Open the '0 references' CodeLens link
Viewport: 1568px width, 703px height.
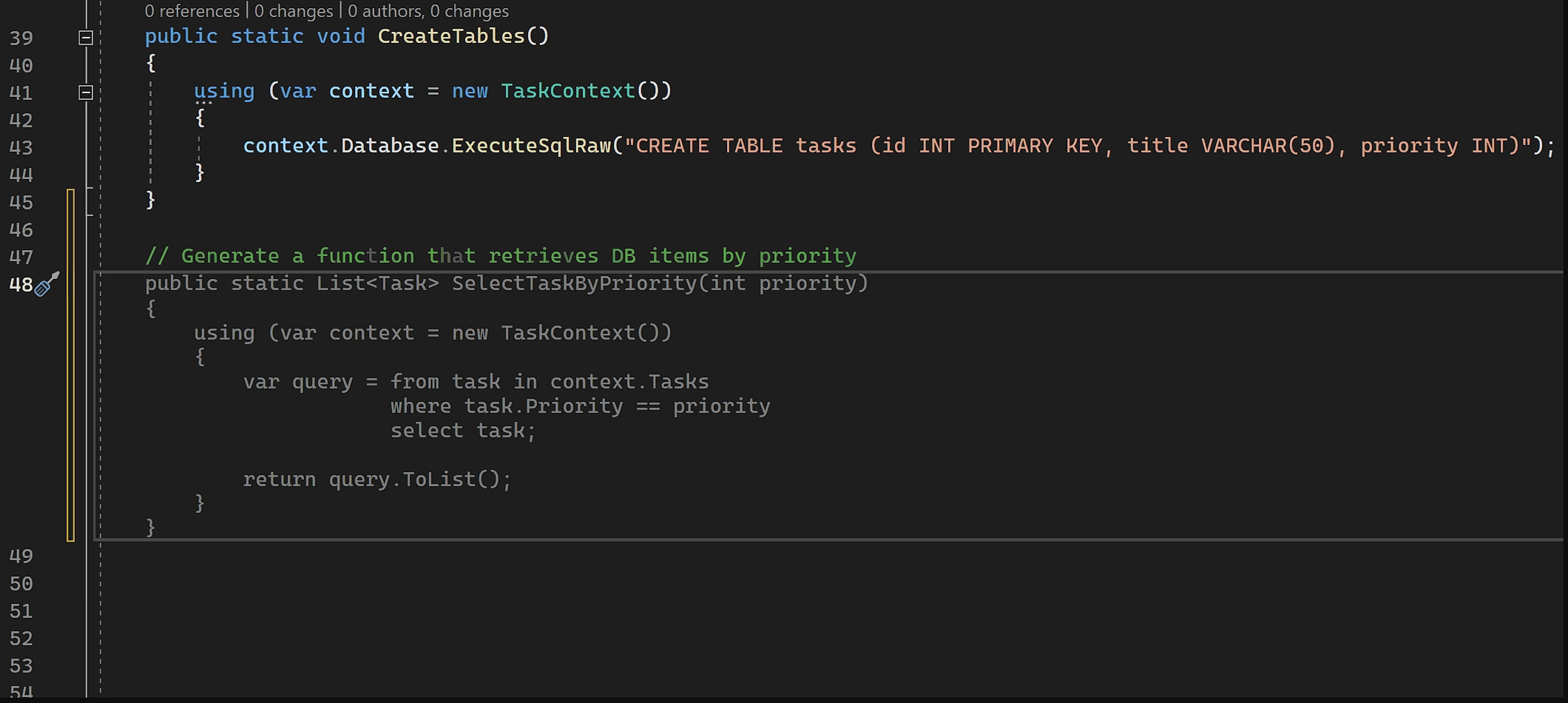(192, 11)
